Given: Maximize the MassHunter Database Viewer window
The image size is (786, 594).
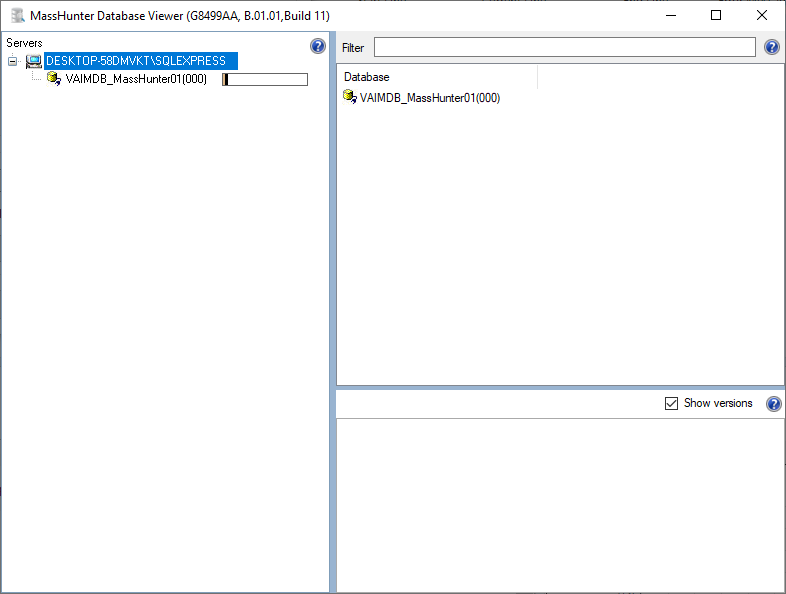Looking at the screenshot, I should point(716,16).
